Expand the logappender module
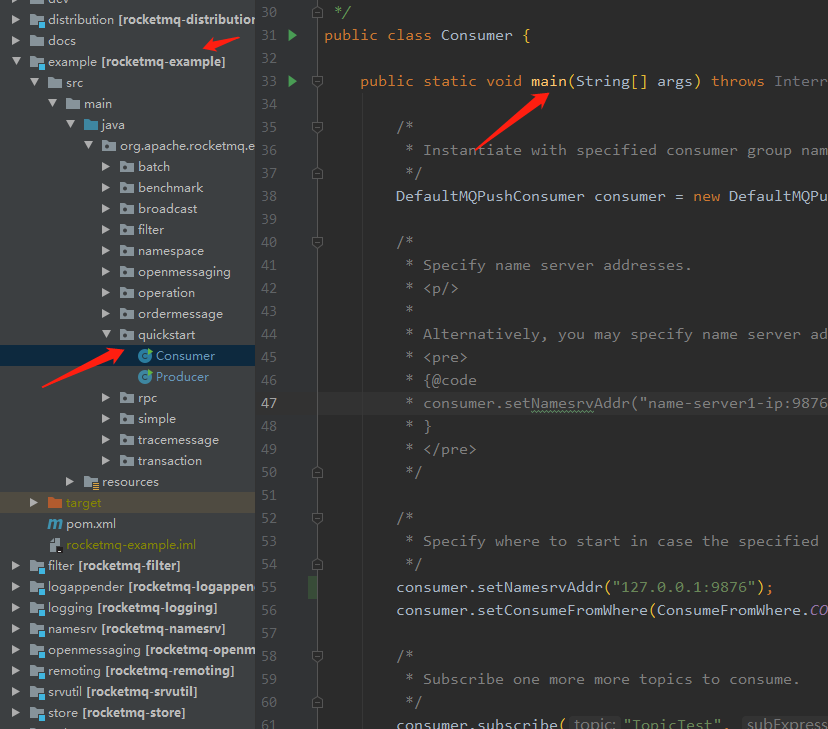 pos(16,586)
